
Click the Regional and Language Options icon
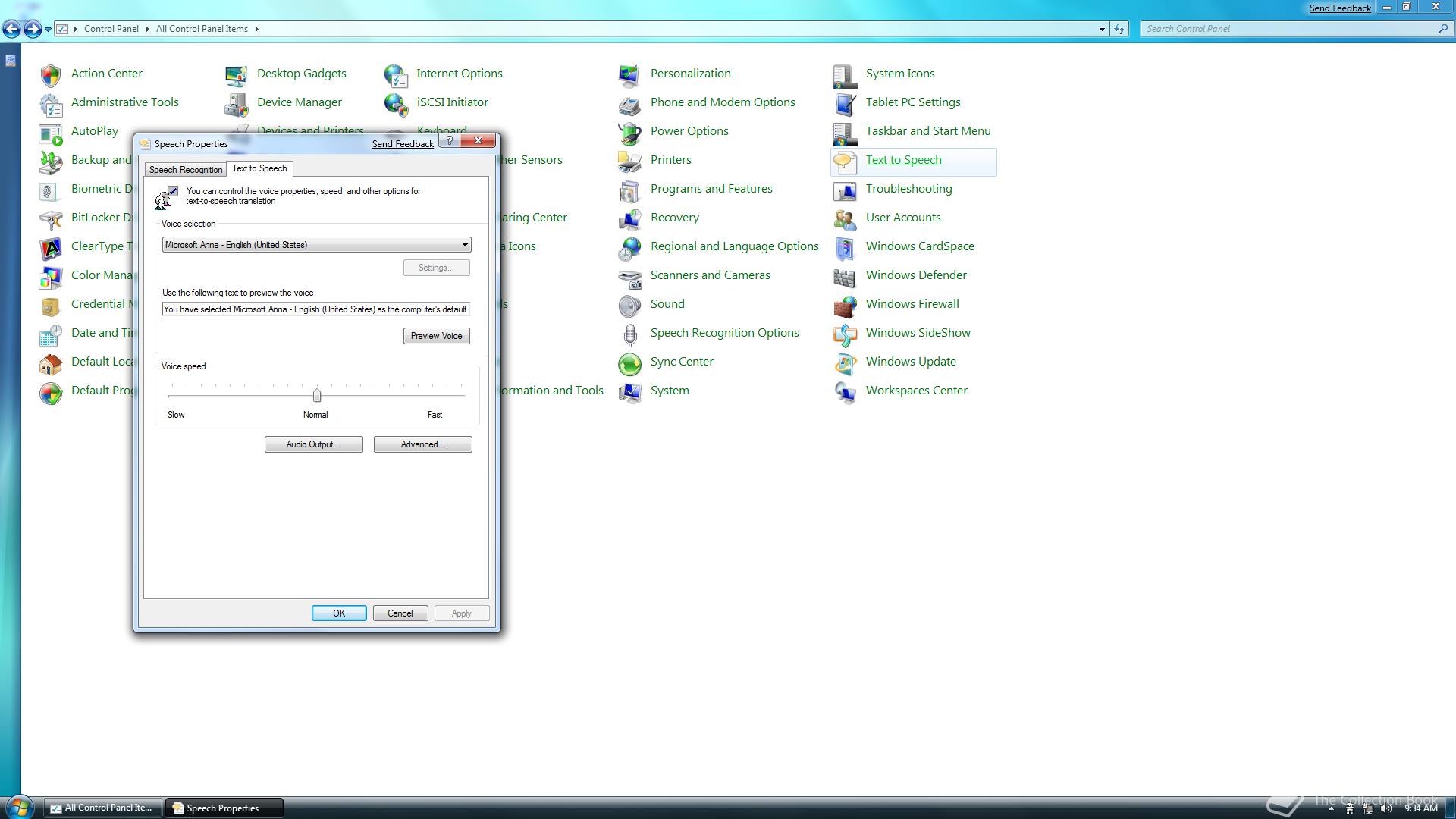pos(630,248)
